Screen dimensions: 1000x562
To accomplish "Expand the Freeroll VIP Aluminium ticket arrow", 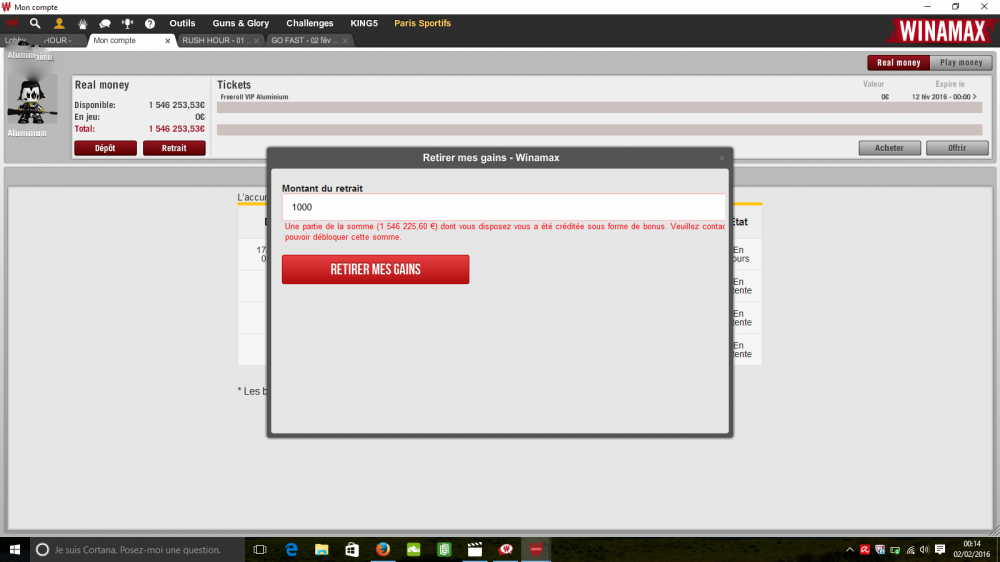I will pos(974,97).
